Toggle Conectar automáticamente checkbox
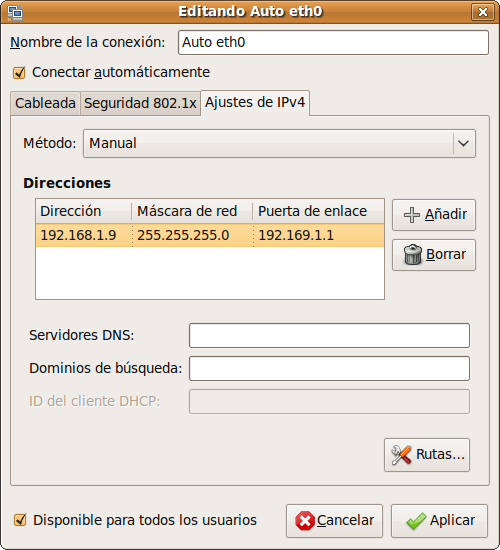This screenshot has height=550, width=500. pos(19,73)
